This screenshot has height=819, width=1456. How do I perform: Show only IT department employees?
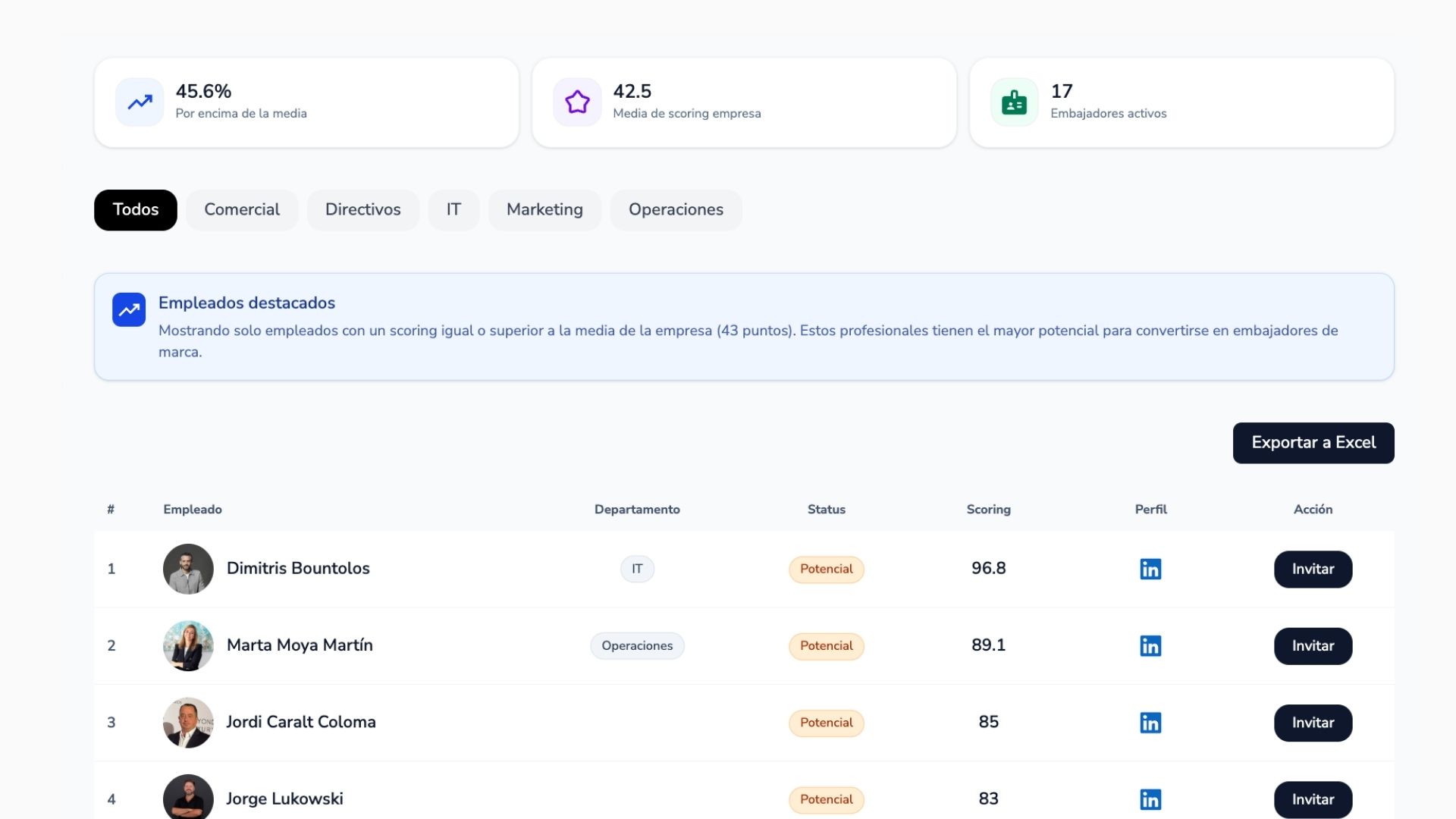coord(453,210)
